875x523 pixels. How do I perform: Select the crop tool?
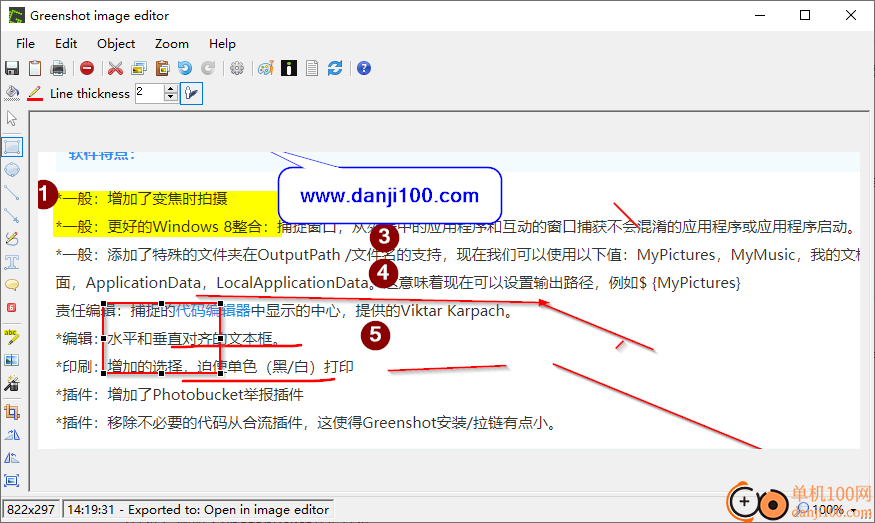point(12,412)
